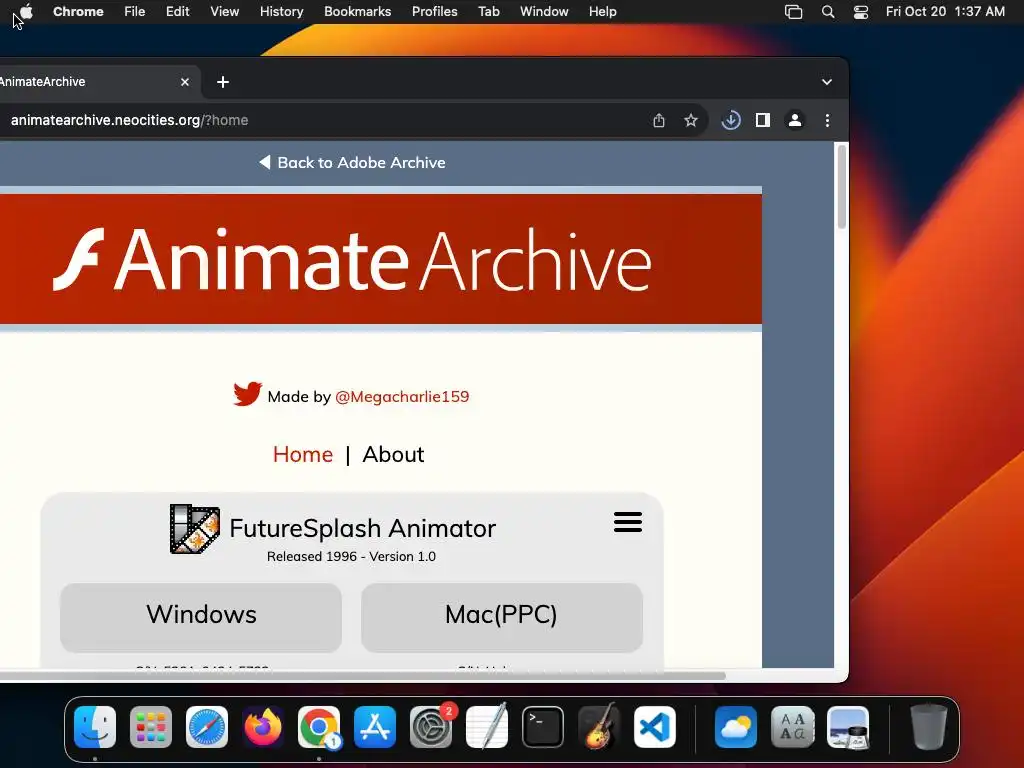Click the FutureSplash Animator film icon

click(x=195, y=528)
